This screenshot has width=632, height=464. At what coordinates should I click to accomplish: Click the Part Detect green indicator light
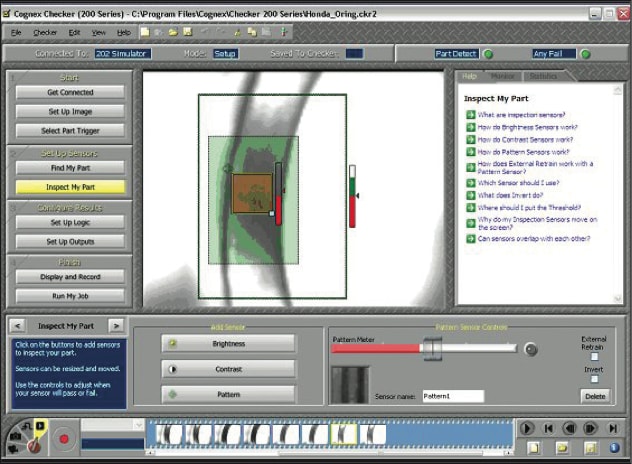tap(488, 54)
